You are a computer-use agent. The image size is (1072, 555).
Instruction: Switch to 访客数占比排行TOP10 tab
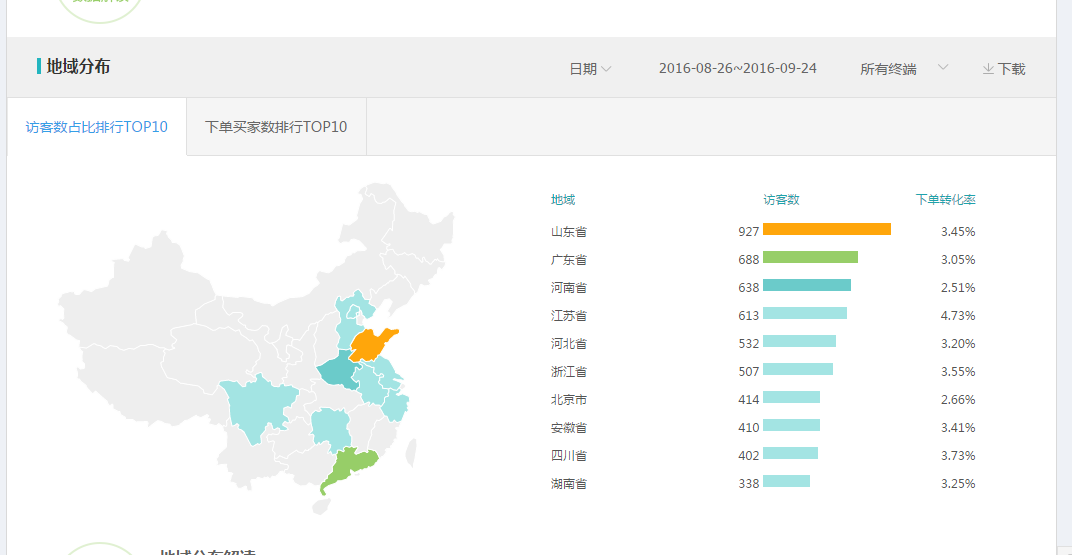[96, 127]
